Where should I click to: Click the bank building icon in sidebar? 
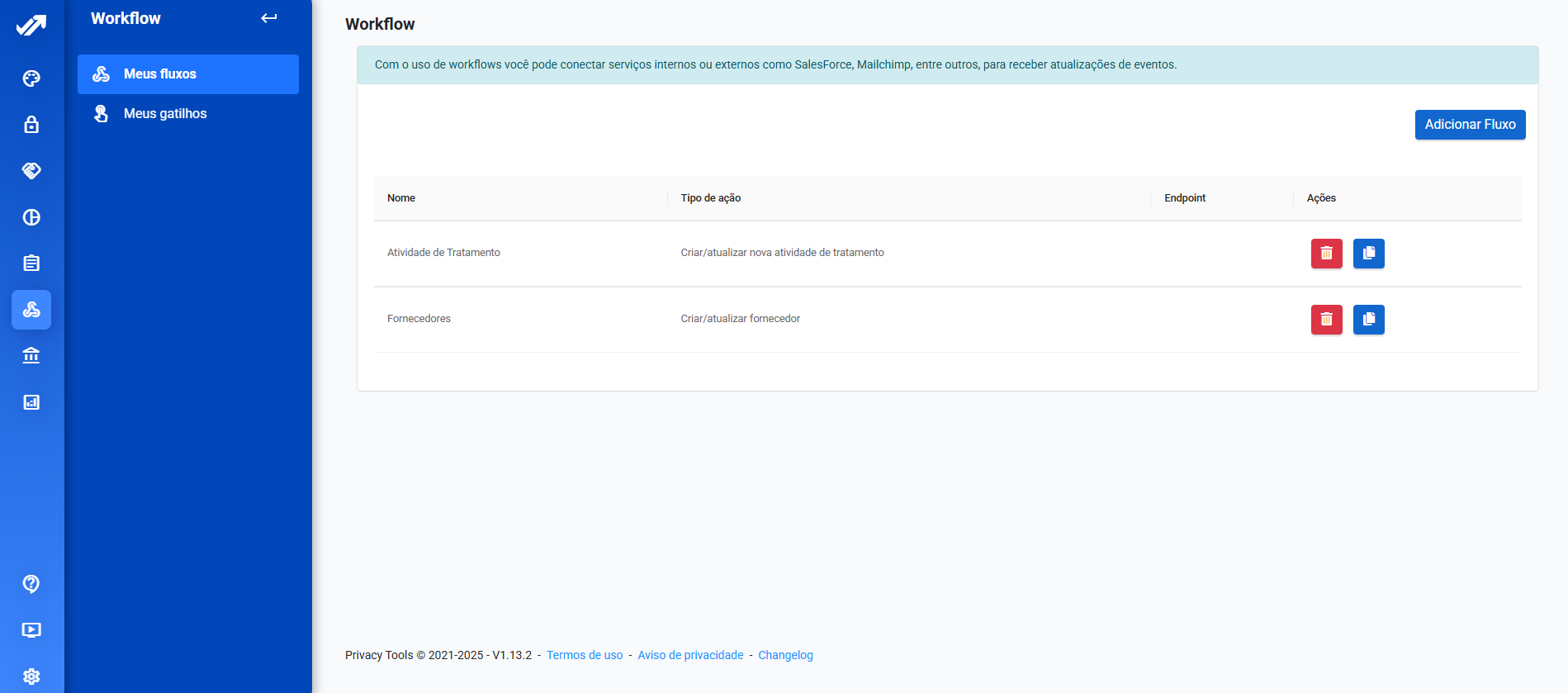point(31,356)
